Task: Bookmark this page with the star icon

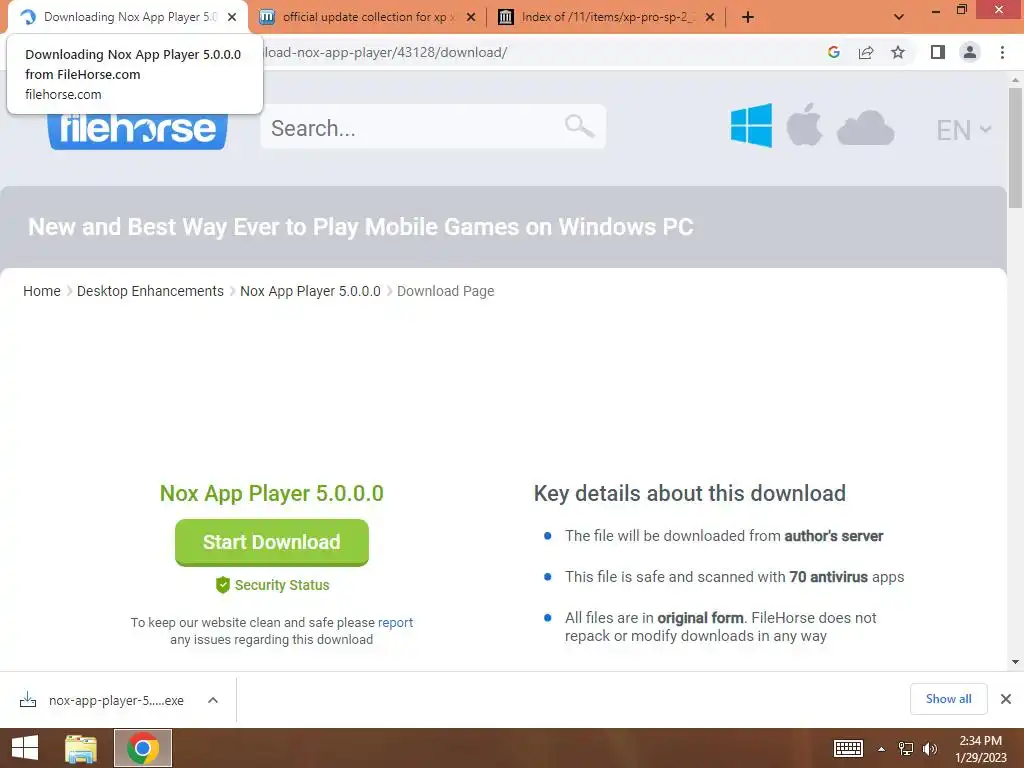Action: [x=898, y=52]
